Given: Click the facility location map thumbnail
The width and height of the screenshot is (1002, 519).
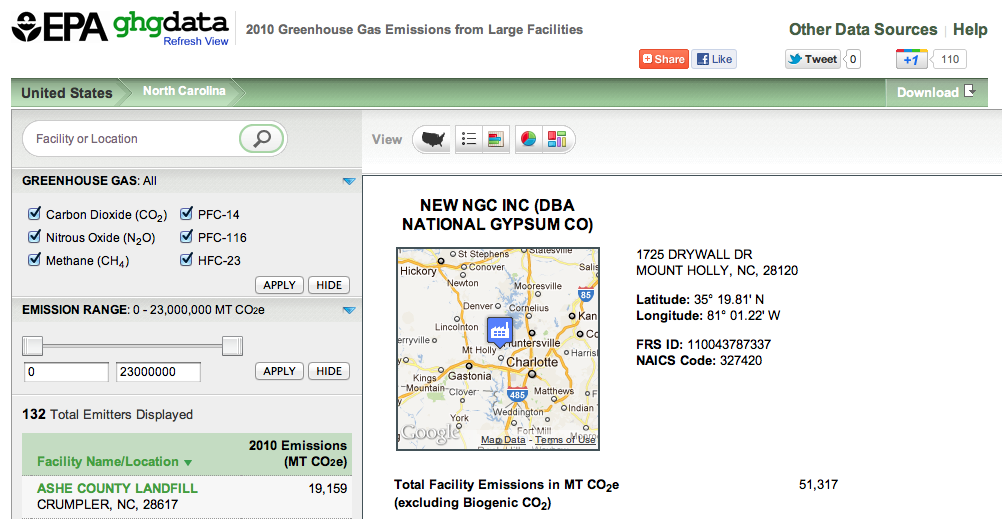Looking at the screenshot, I should pos(498,348).
